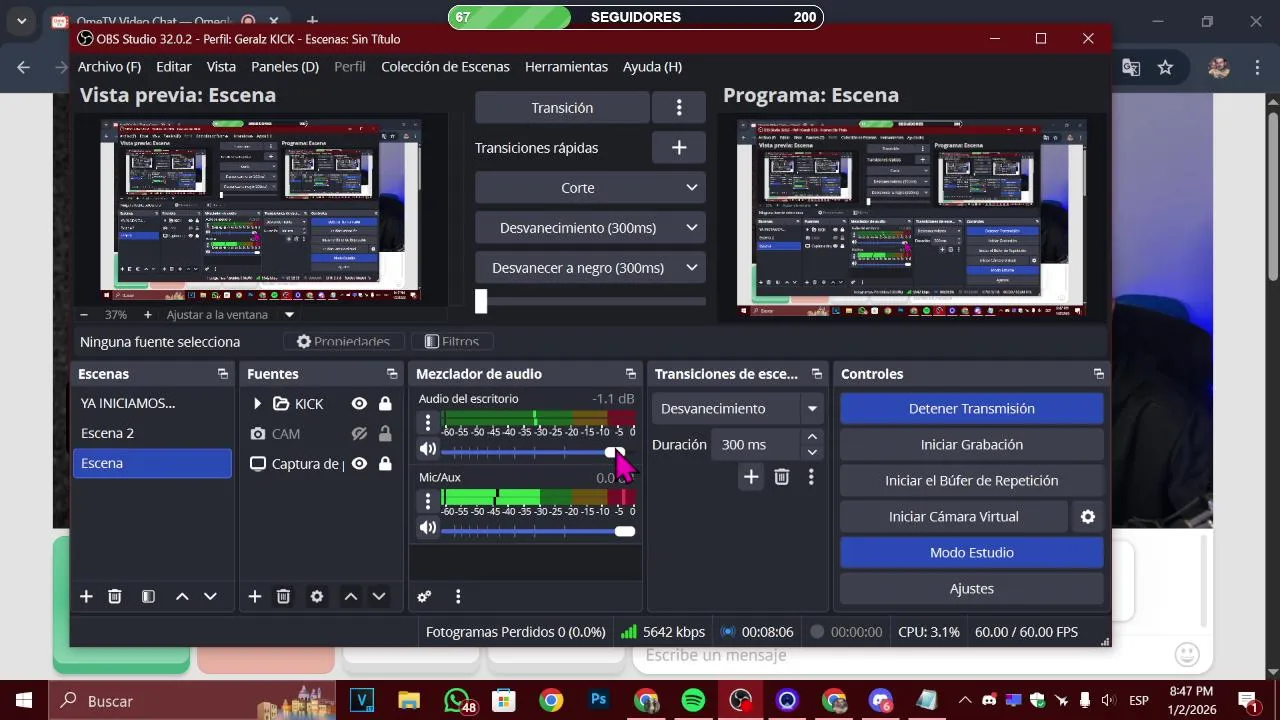Click Iniciar Grabación button
This screenshot has width=1280, height=720.
pyautogui.click(x=971, y=444)
